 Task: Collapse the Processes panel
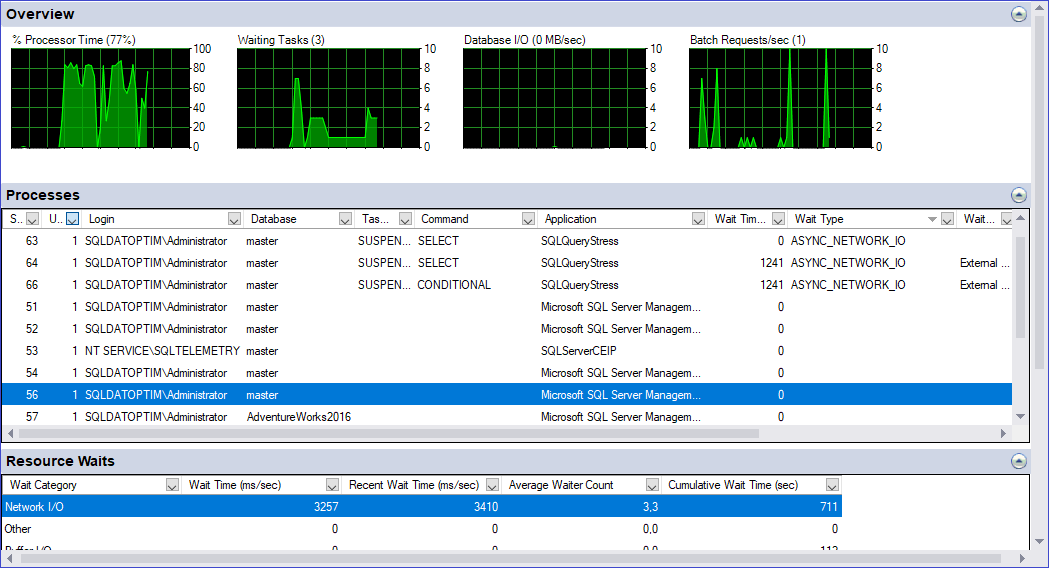point(1018,195)
